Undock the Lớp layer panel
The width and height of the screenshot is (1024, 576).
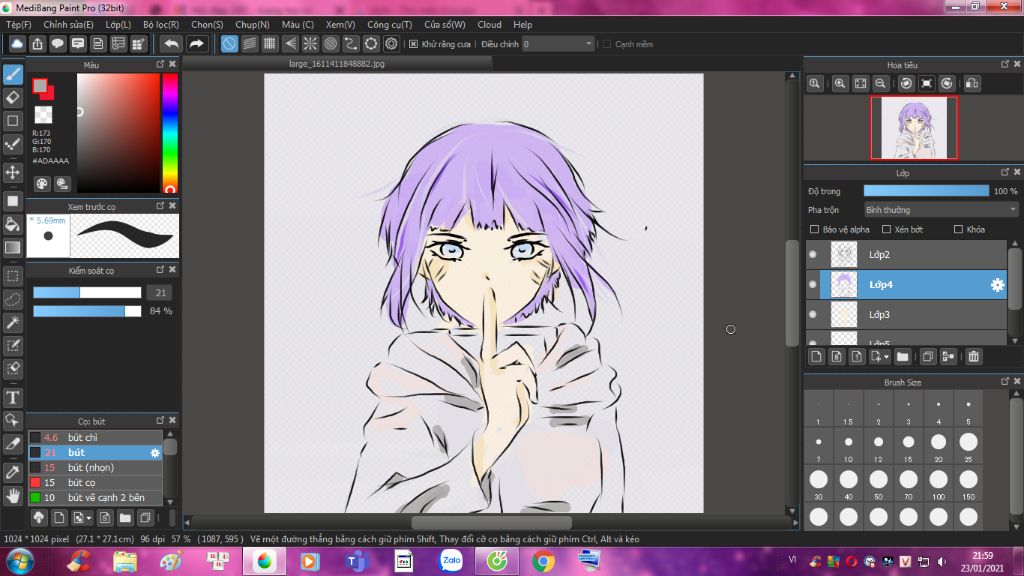[1005, 172]
